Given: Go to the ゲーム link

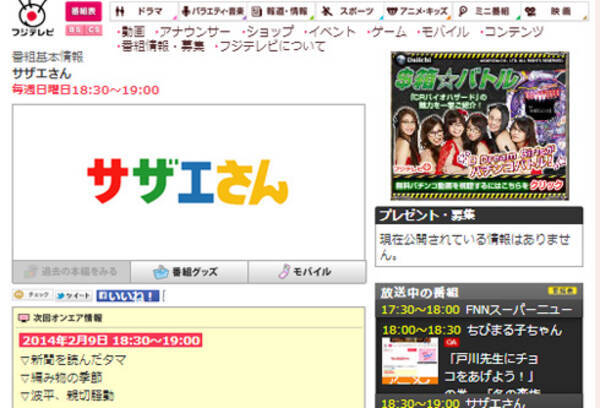Looking at the screenshot, I should pyautogui.click(x=389, y=32).
